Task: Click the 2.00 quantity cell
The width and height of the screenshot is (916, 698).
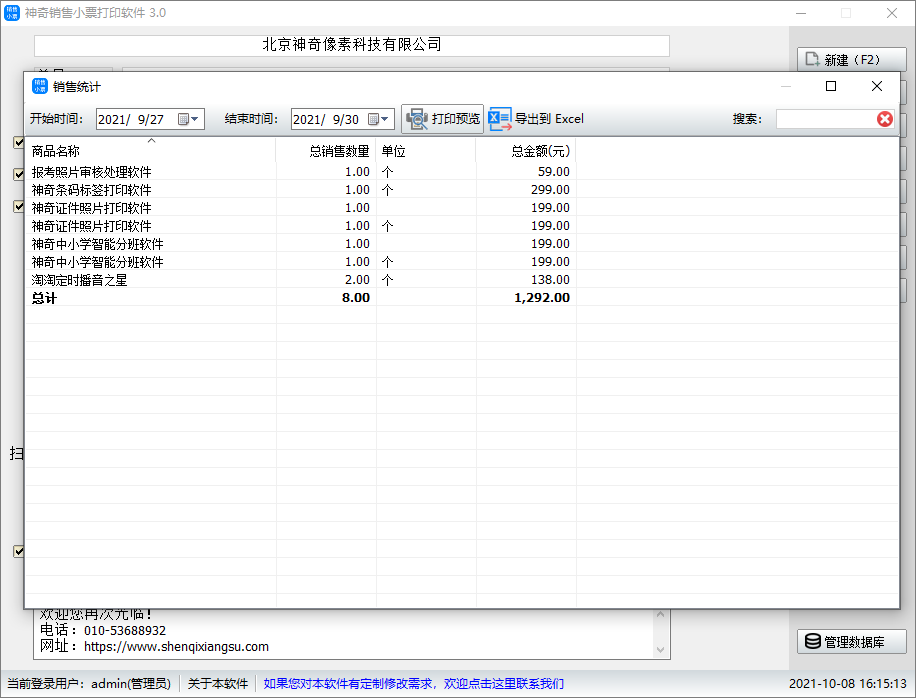Action: [x=357, y=280]
